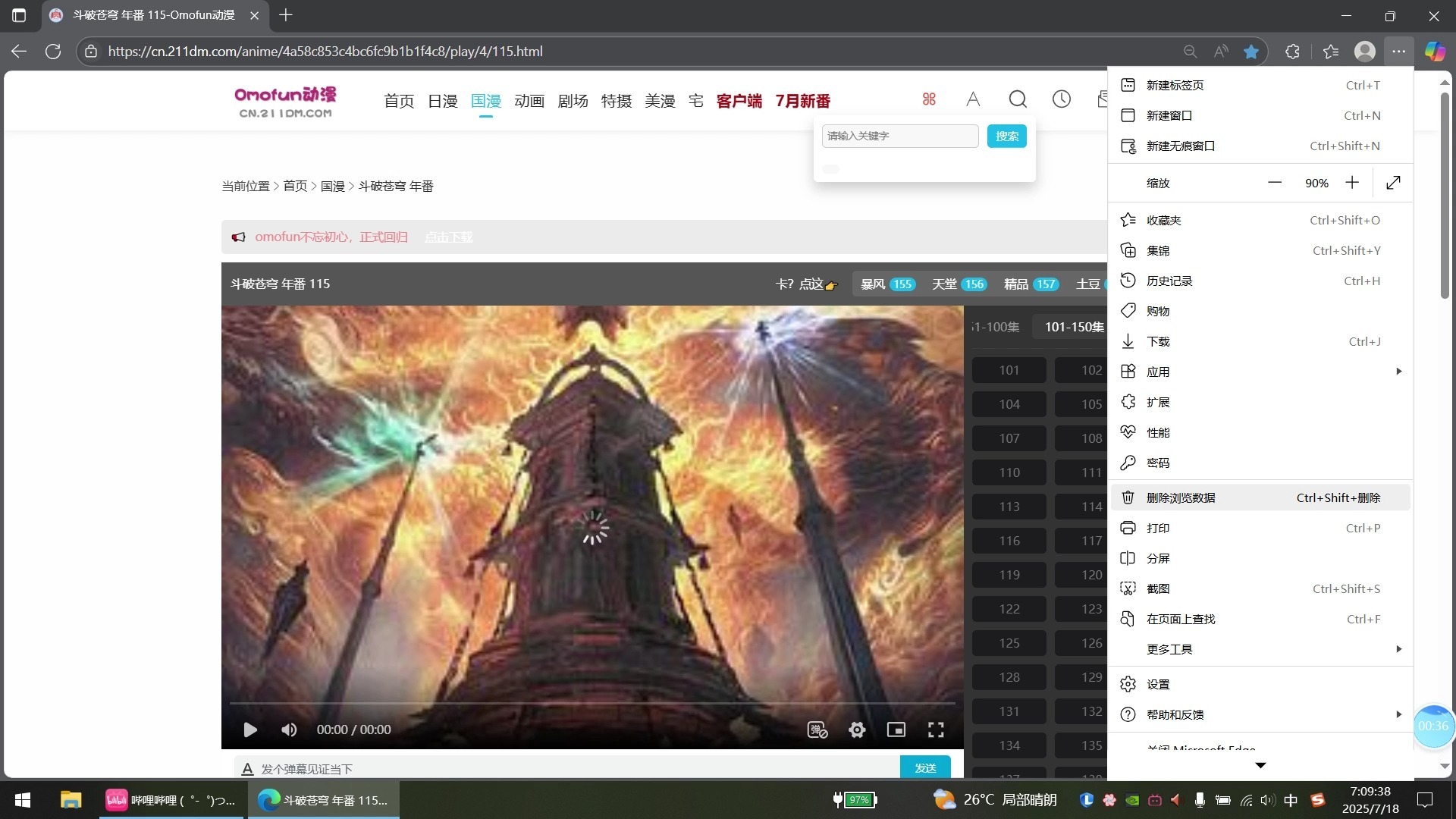Expand the 帮助和反馈 submenu

[x=1260, y=714]
